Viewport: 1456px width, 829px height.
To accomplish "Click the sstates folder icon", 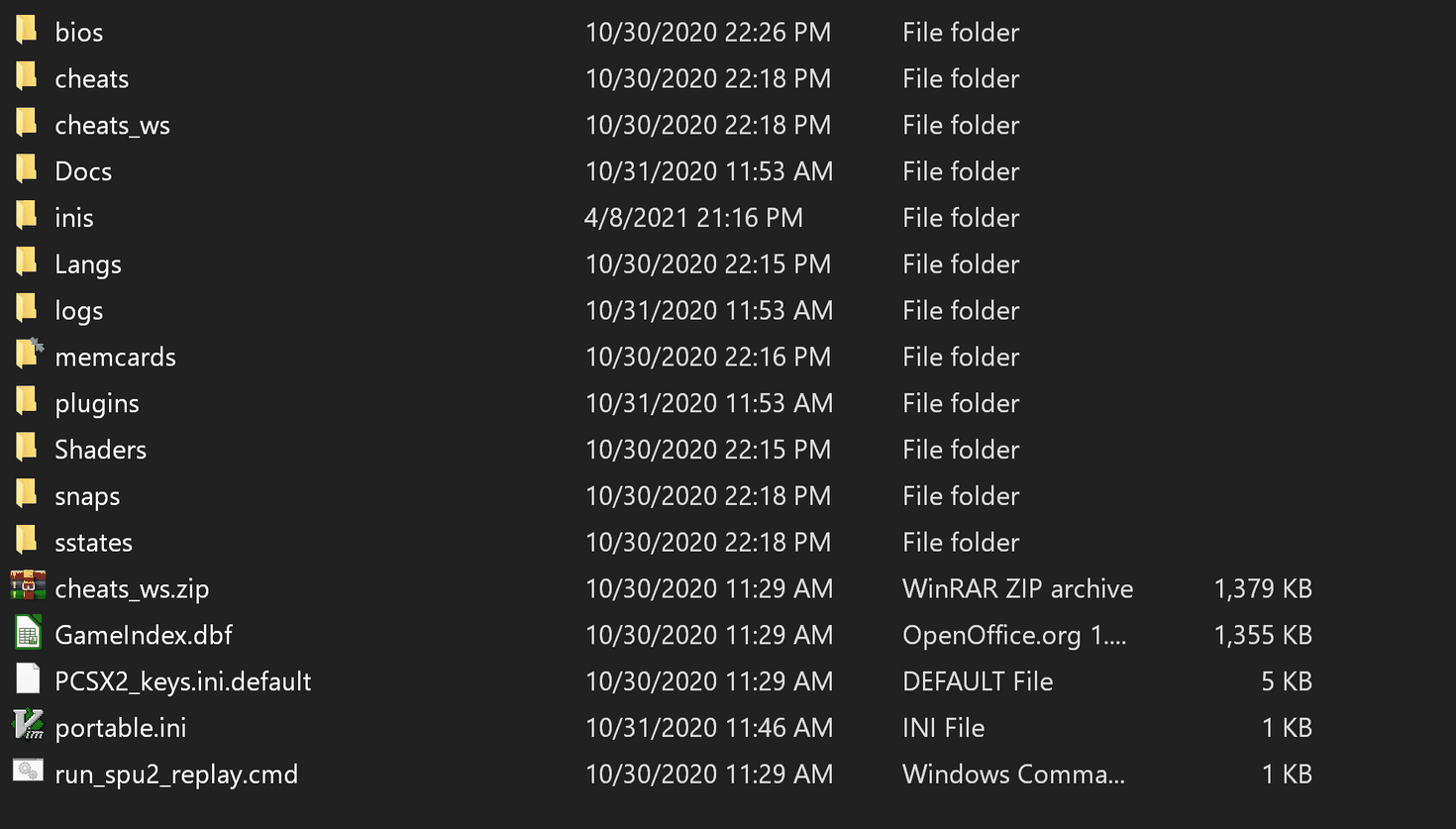I will [x=27, y=541].
